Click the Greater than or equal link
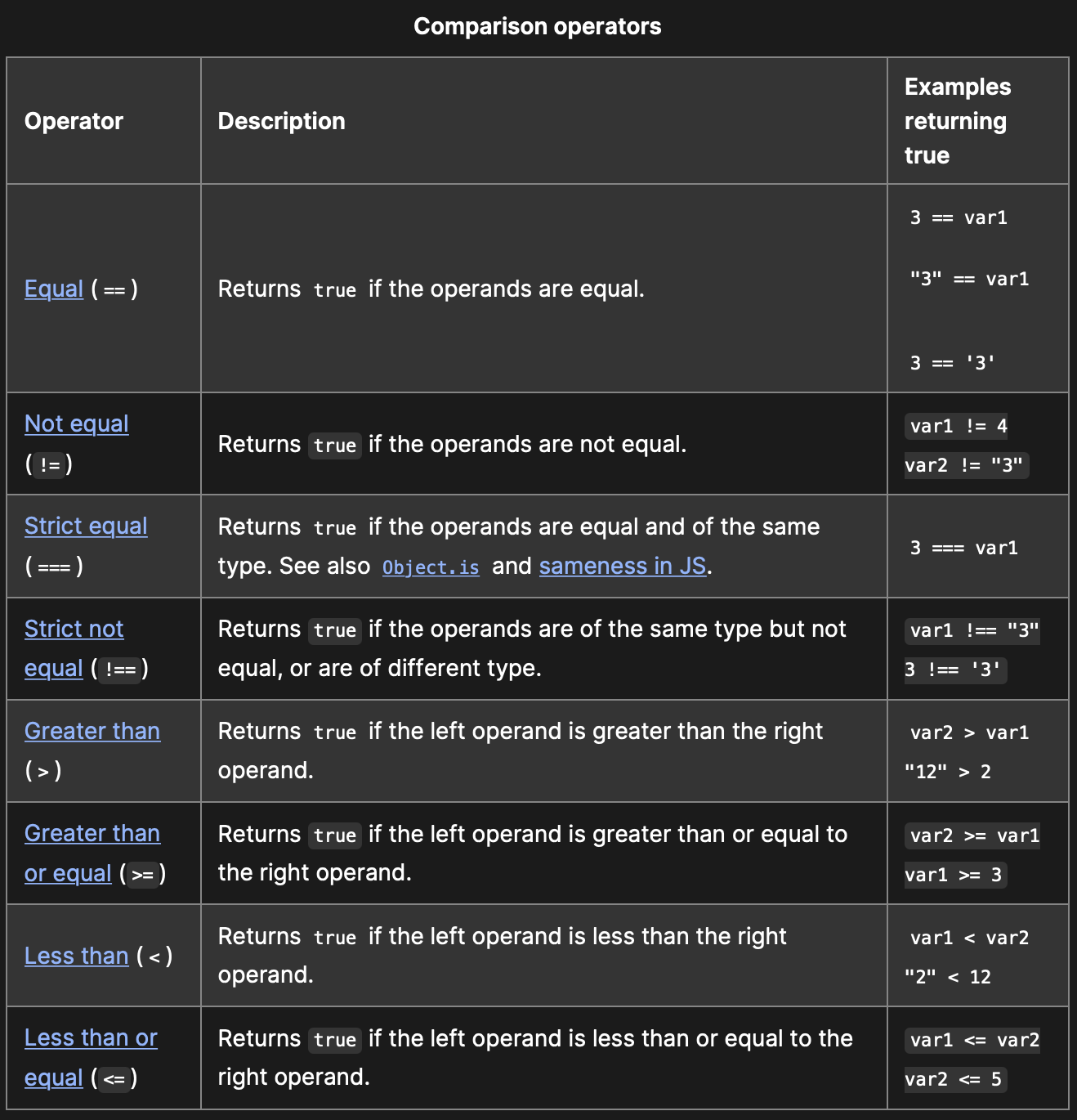 92,833
